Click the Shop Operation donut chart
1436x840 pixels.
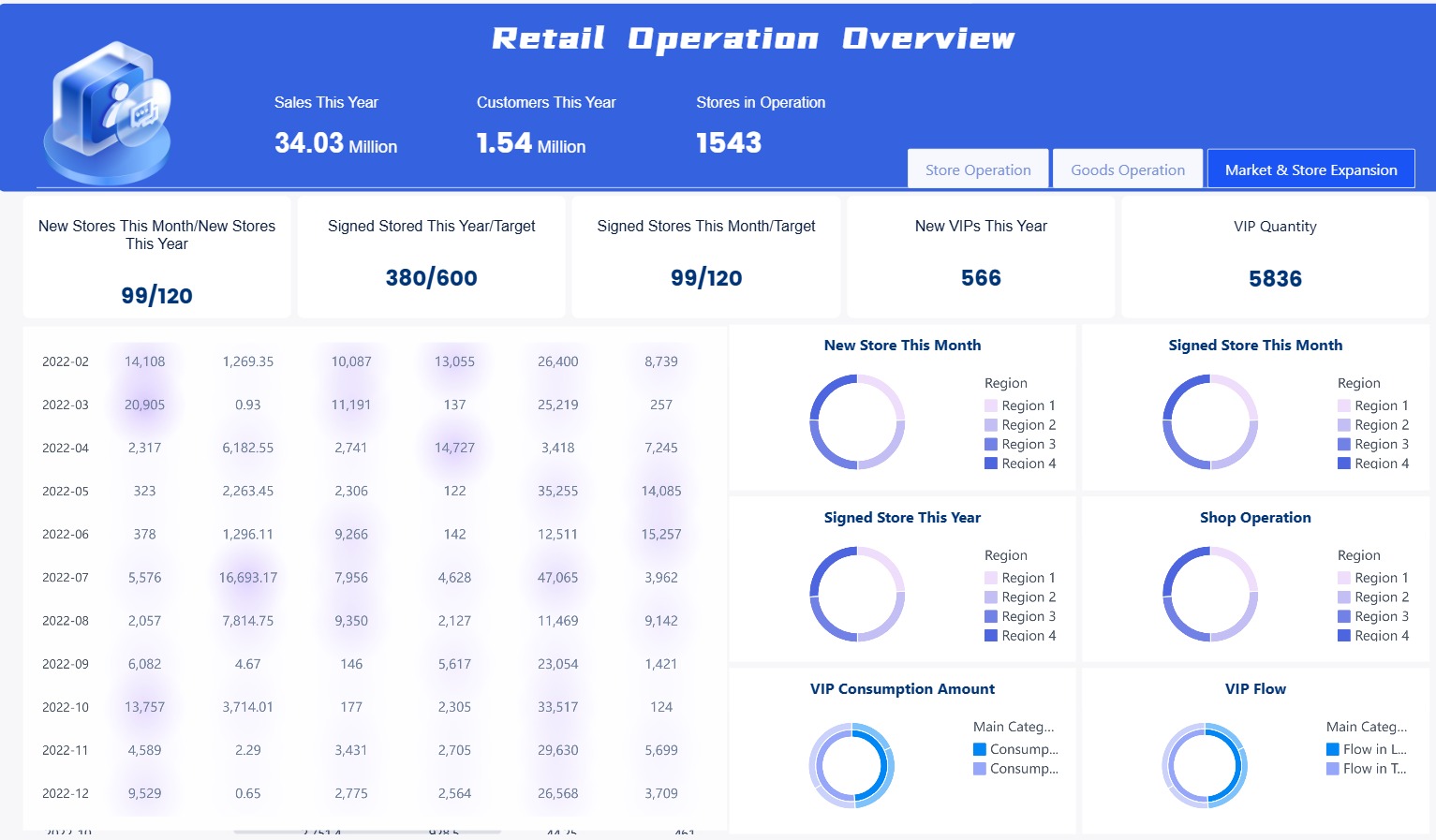1210,594
